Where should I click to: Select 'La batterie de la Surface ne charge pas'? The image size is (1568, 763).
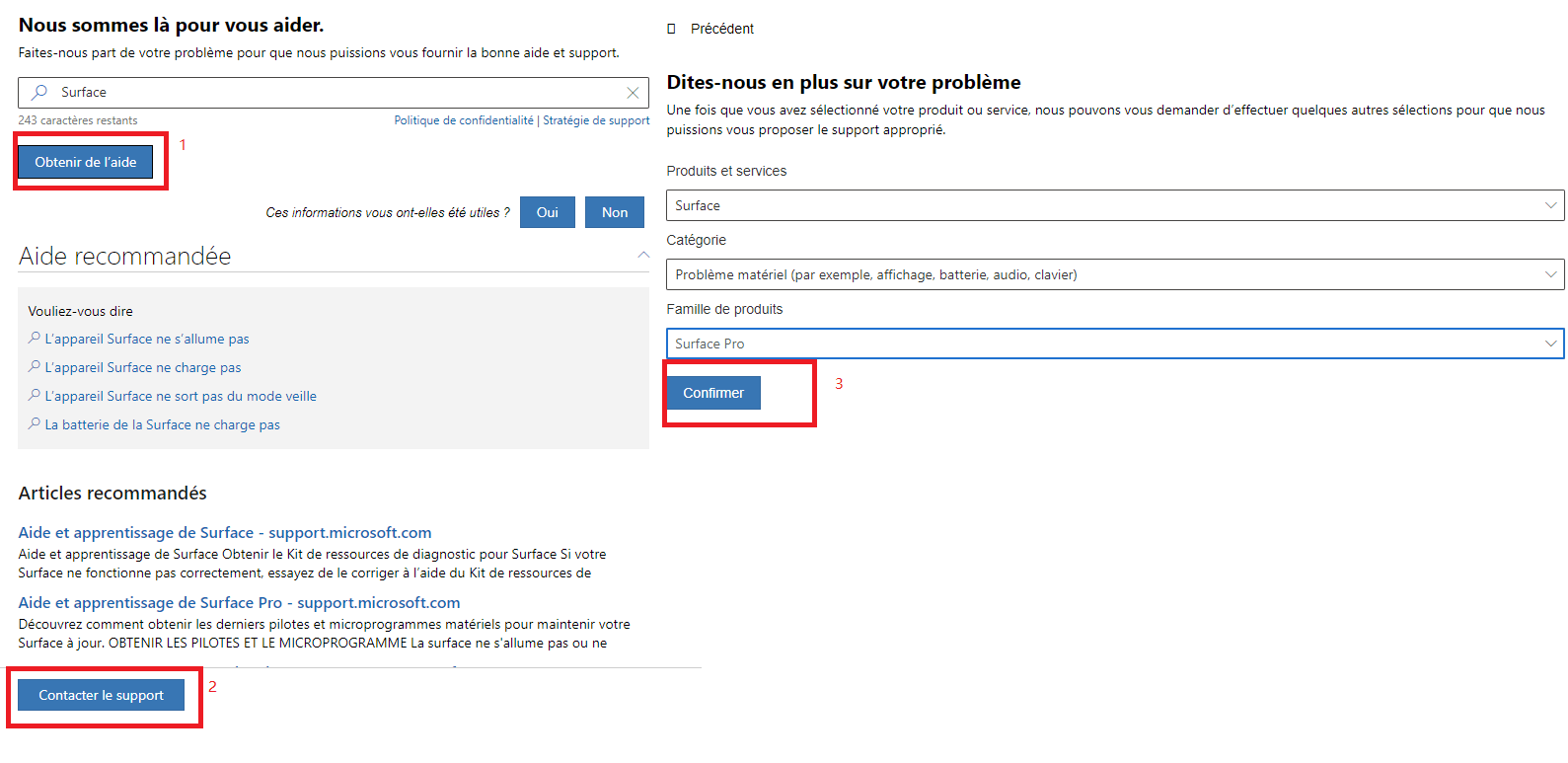[163, 424]
